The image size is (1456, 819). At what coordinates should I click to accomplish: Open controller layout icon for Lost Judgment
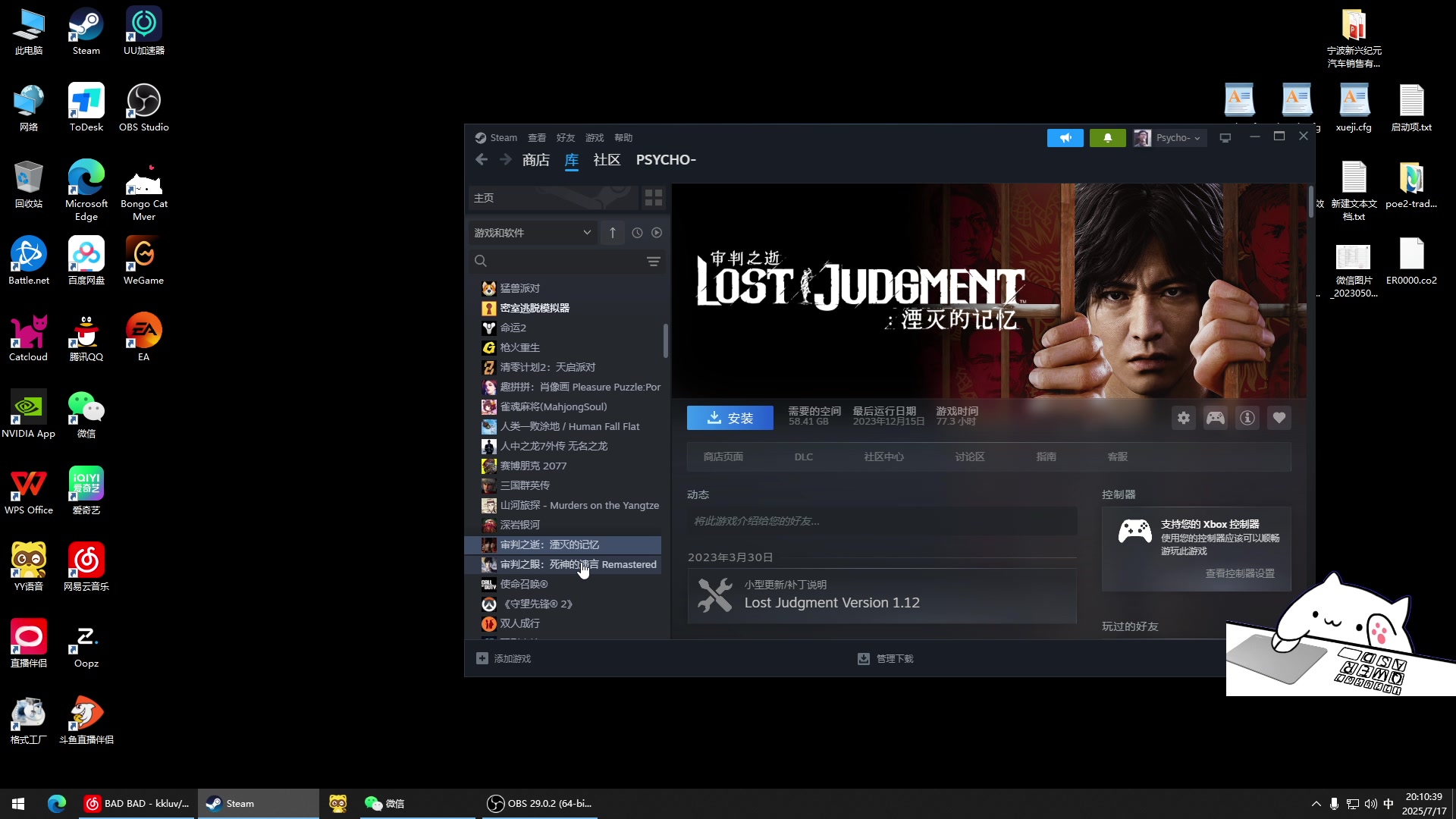click(1216, 418)
